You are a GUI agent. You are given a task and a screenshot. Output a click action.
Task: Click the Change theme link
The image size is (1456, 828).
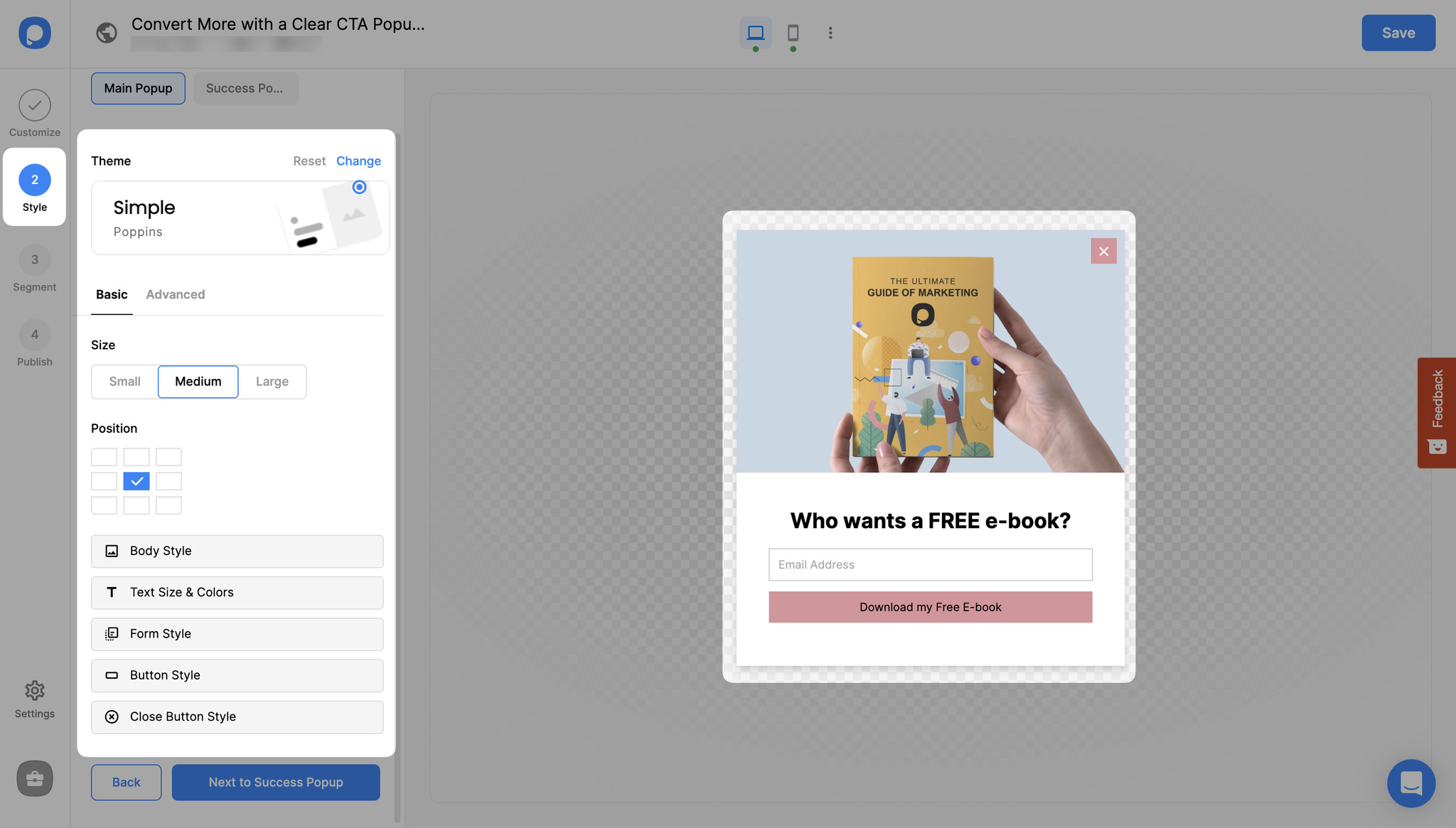point(358,160)
